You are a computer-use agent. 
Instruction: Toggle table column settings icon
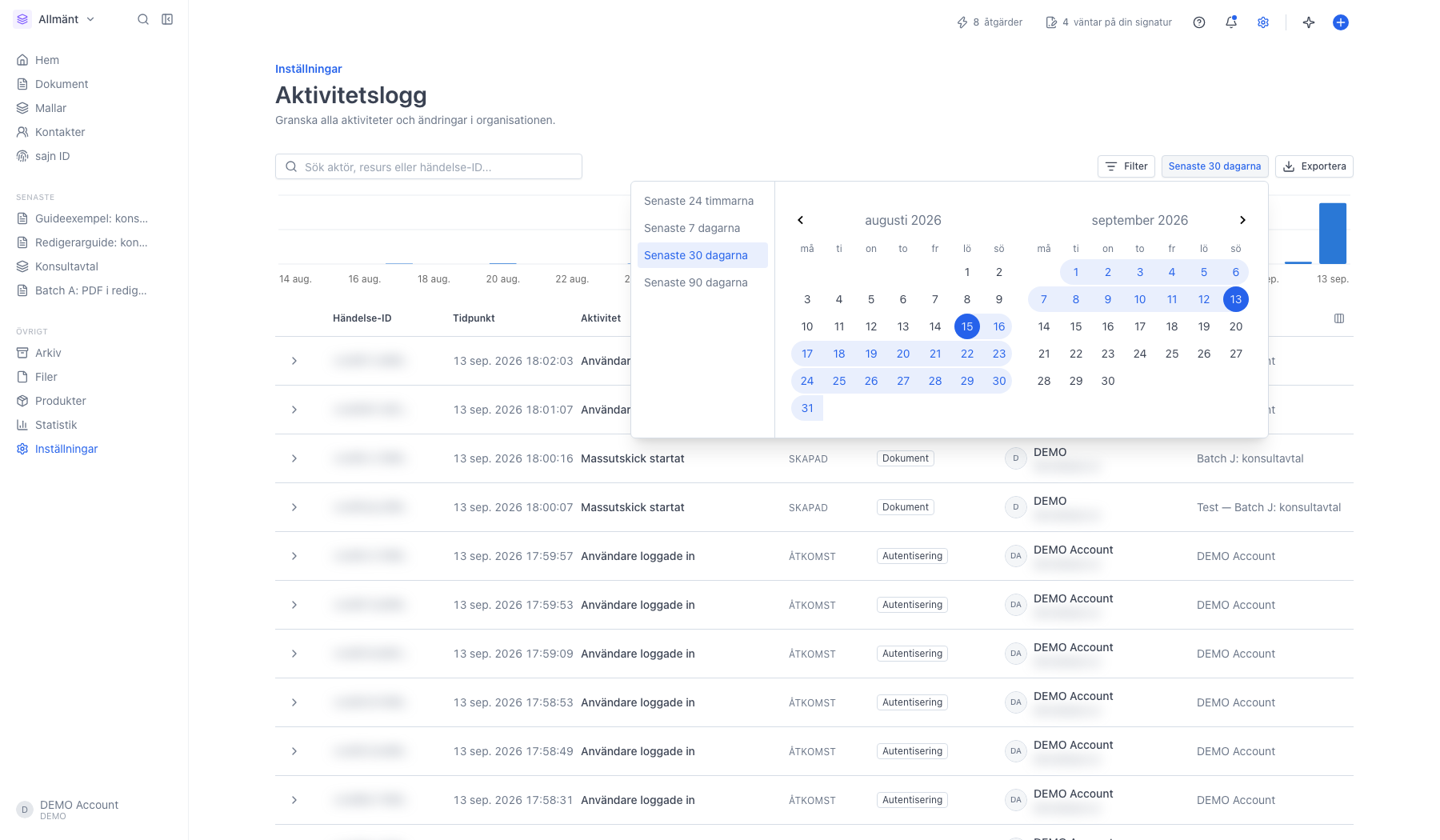[x=1339, y=318]
